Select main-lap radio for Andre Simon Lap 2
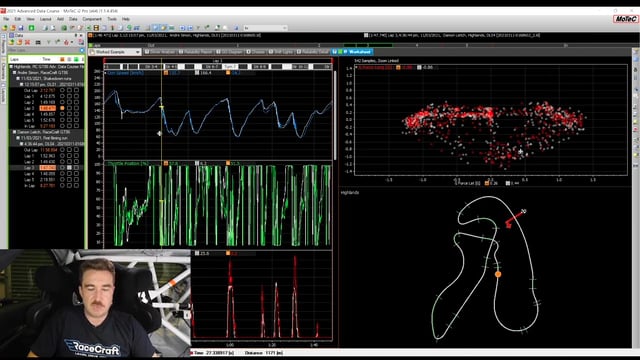 pyautogui.click(x=62, y=102)
